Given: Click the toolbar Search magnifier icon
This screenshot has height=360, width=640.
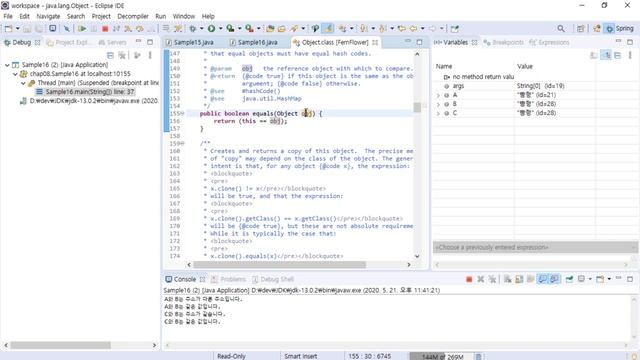Looking at the screenshot, I should pyautogui.click(x=561, y=29).
